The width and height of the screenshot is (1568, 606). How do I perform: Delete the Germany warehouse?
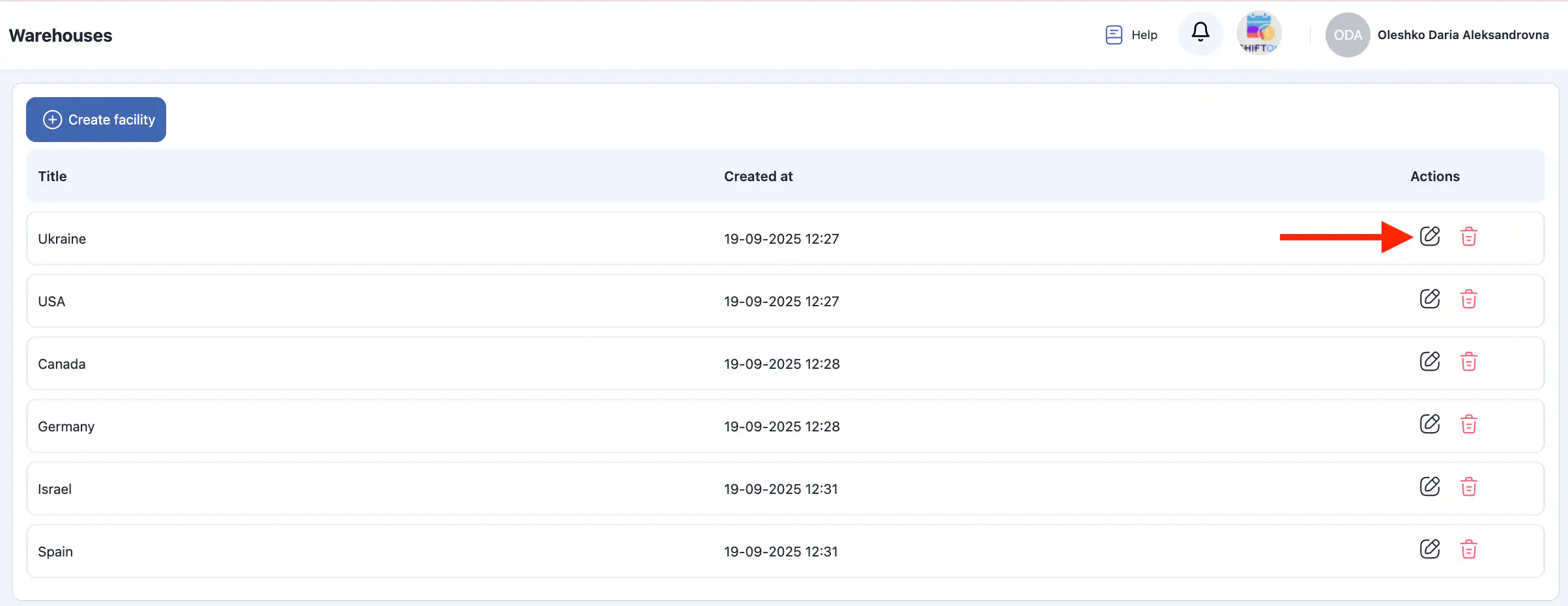[x=1468, y=424]
